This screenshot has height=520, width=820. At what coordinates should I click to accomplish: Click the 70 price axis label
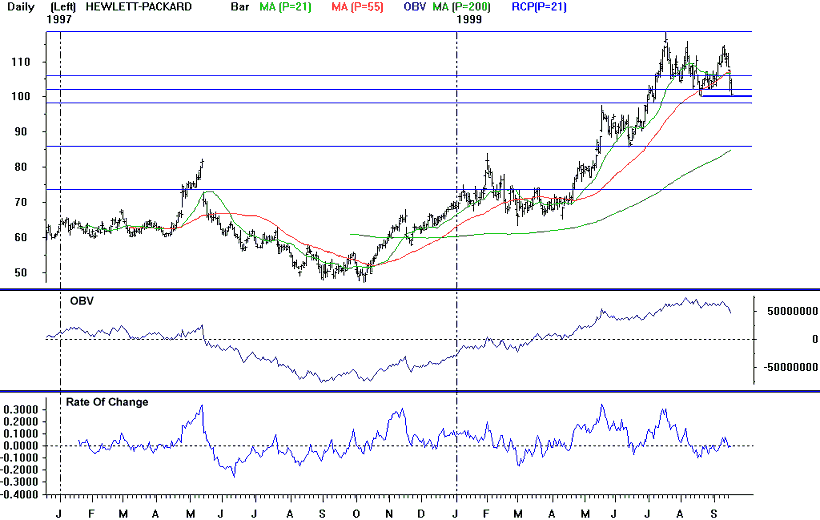(x=20, y=202)
